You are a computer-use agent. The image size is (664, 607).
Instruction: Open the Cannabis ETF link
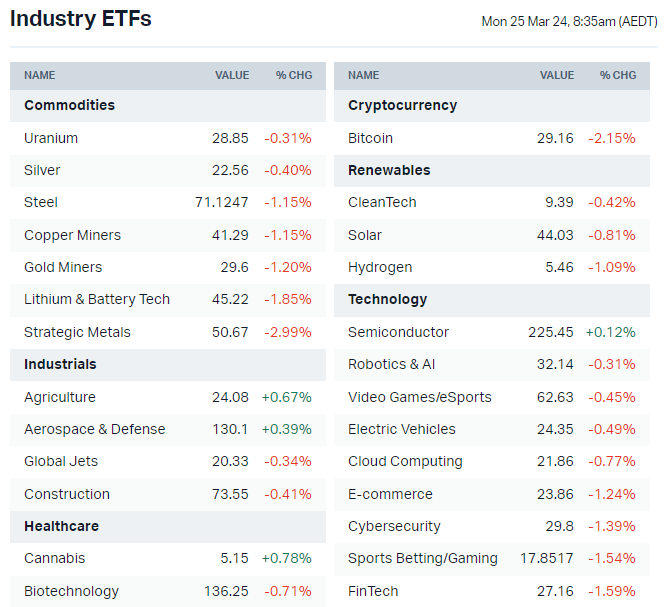pos(55,558)
